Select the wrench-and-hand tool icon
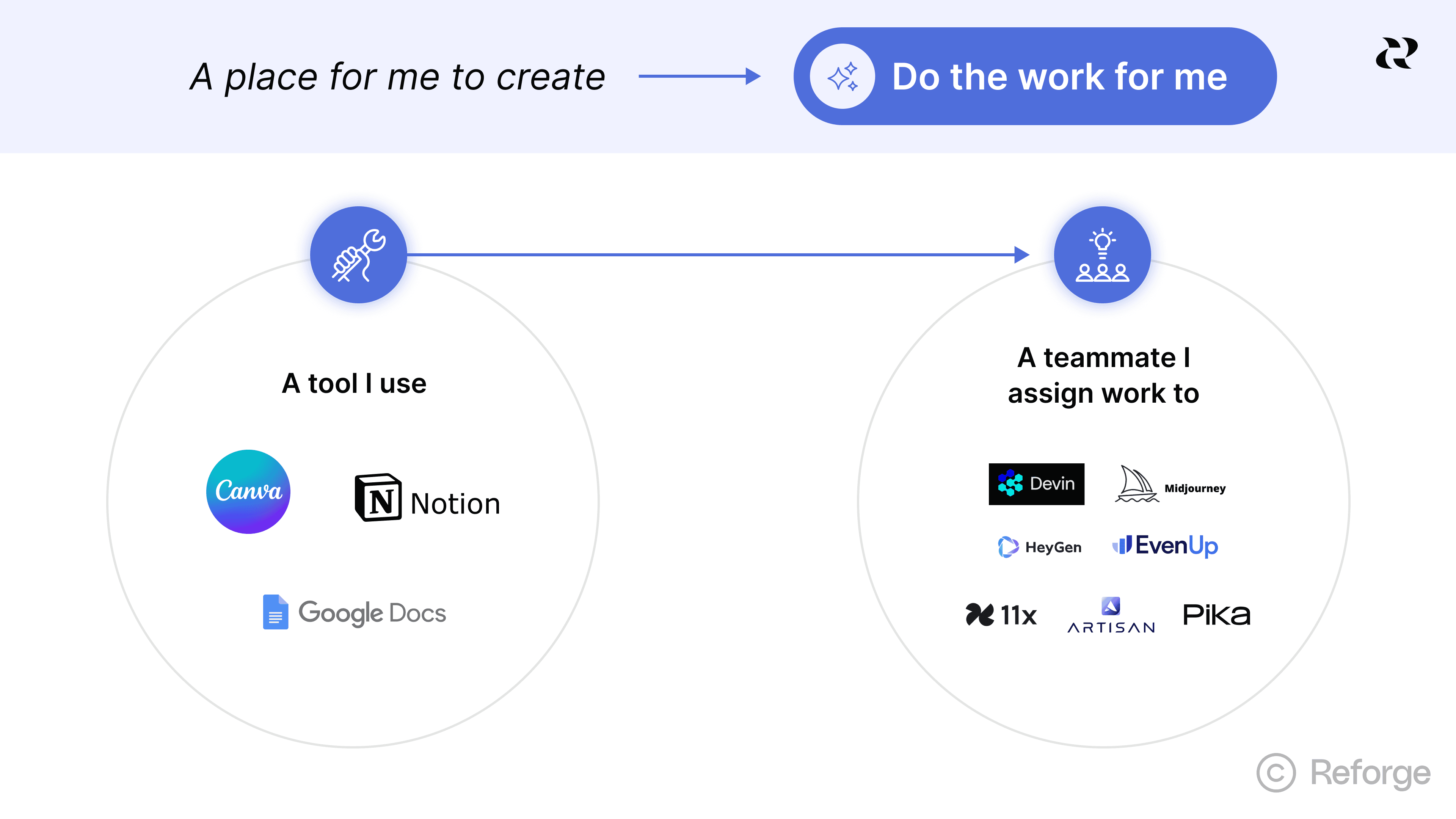 (358, 255)
